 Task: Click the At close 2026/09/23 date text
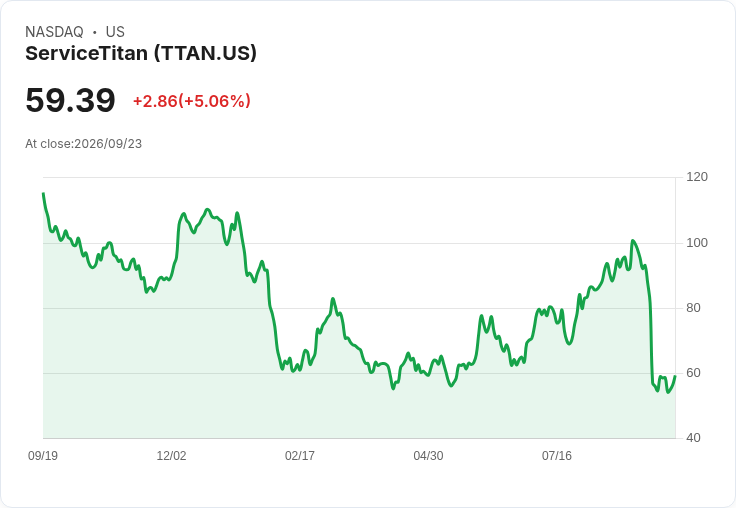click(x=84, y=144)
